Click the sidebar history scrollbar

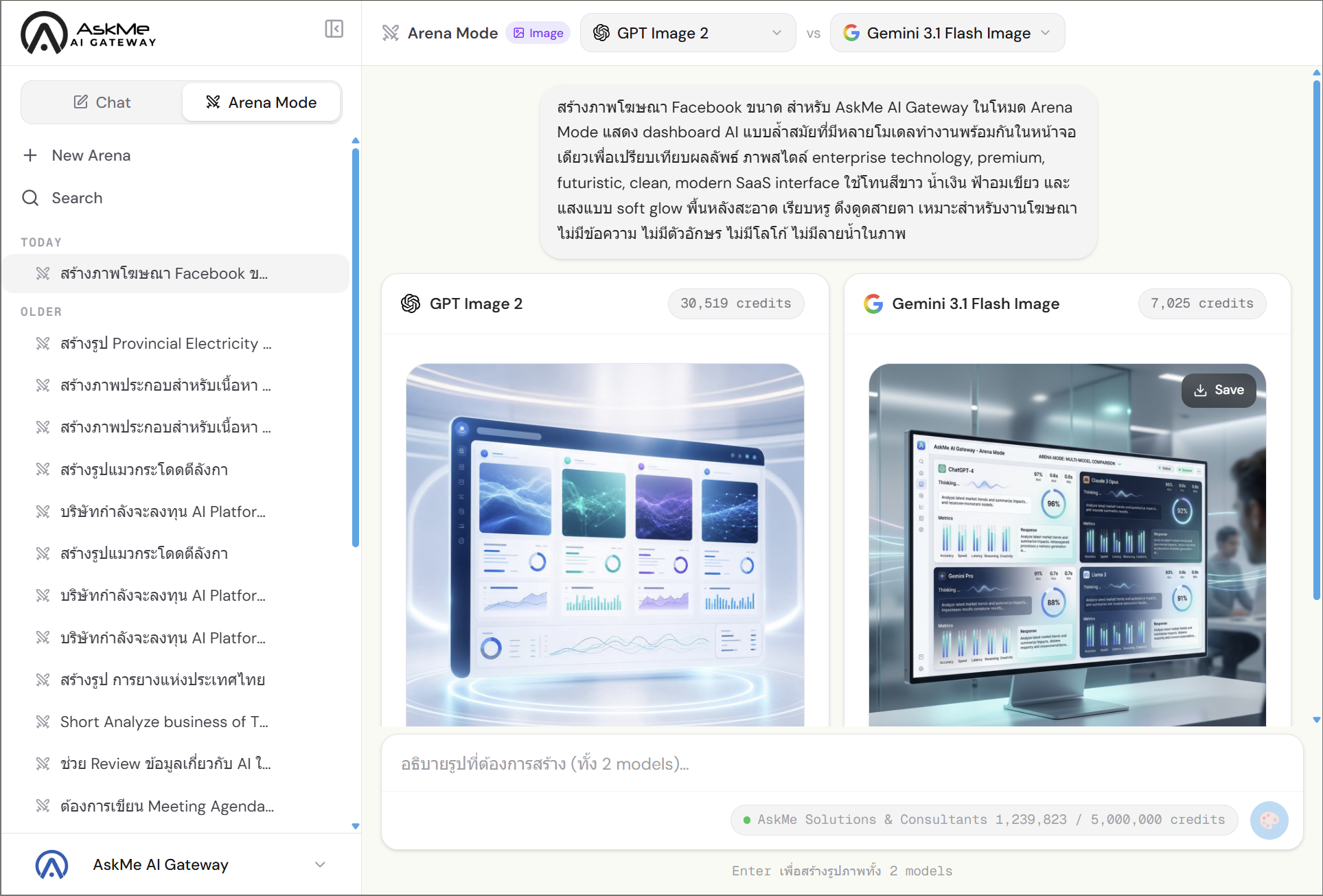point(356,347)
